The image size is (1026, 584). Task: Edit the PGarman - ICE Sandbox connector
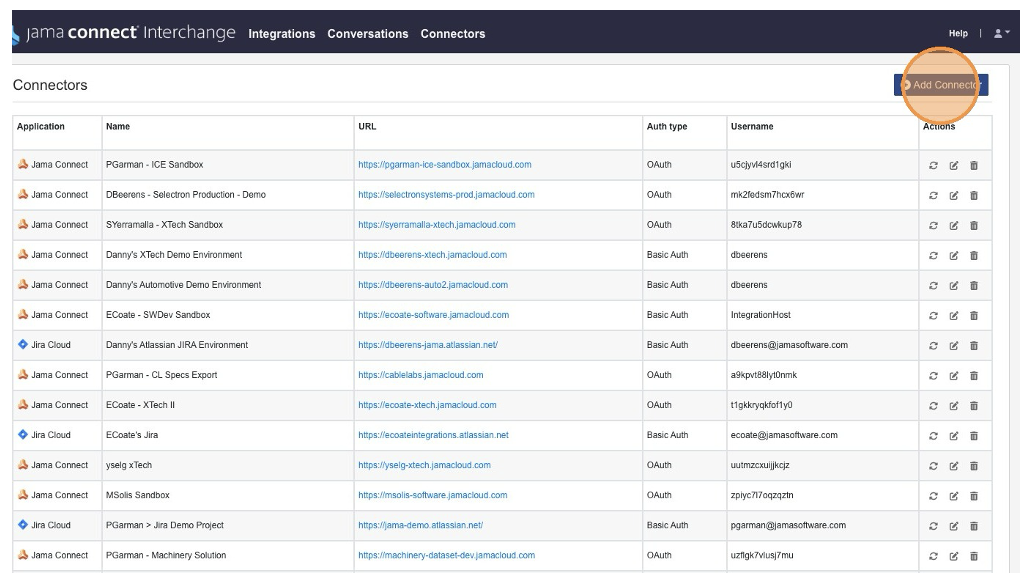pos(953,165)
